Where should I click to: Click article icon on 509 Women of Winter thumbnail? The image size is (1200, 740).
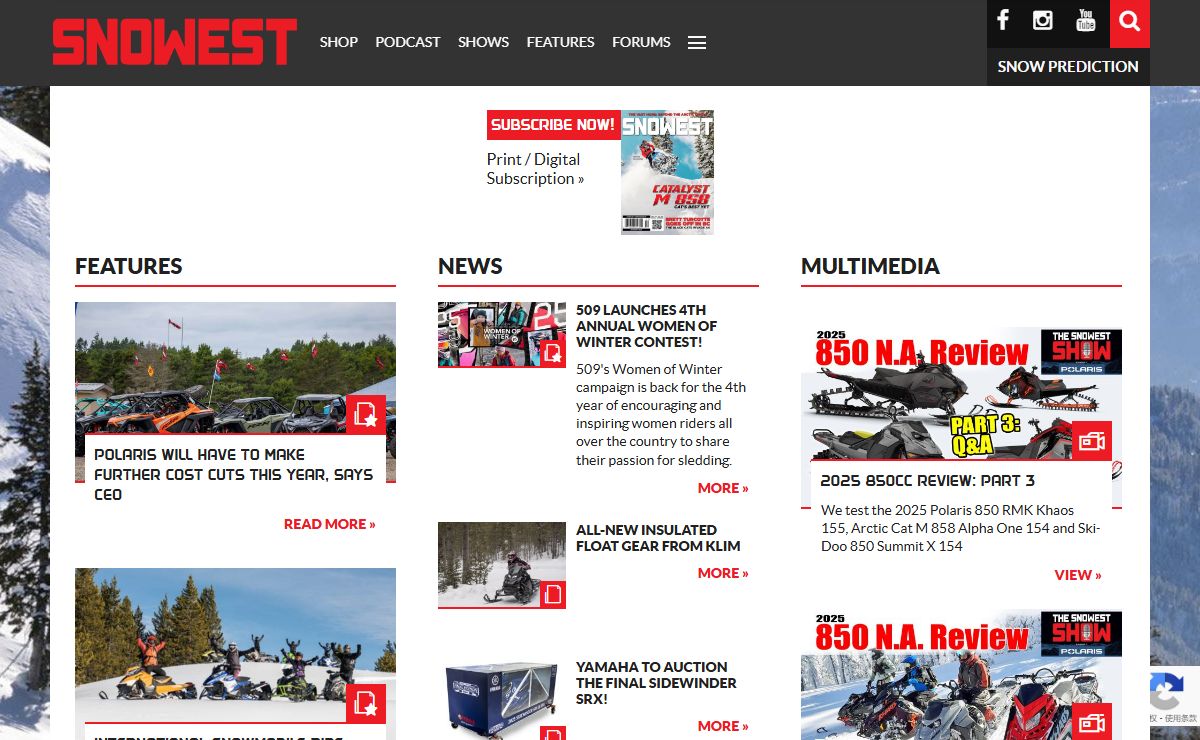click(x=553, y=352)
